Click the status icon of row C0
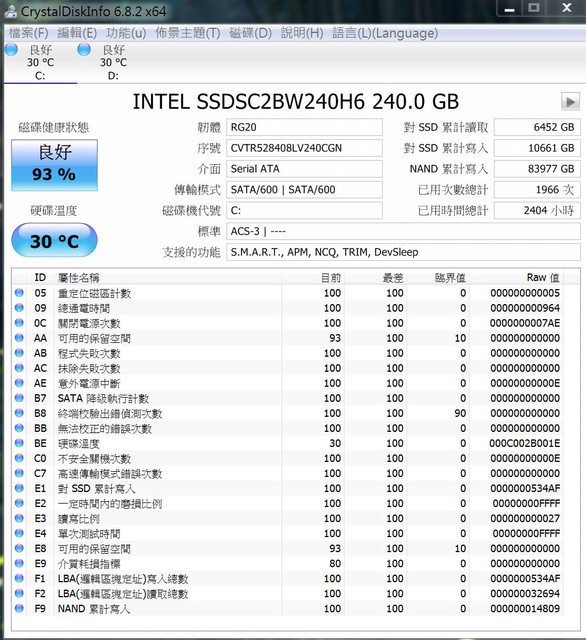Image resolution: width=586 pixels, height=640 pixels. [x=19, y=458]
